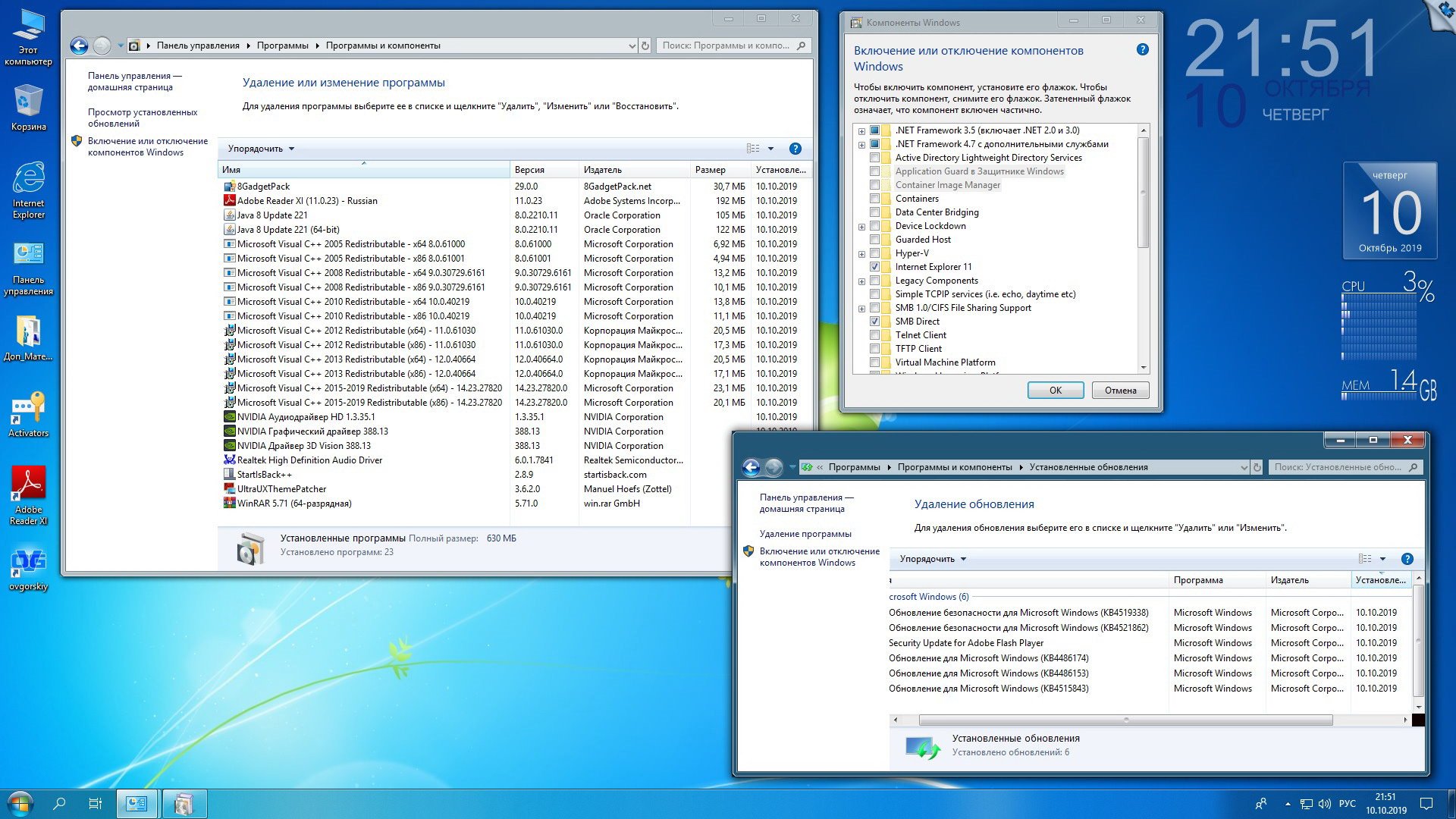
Task: Sort programs by Издатель column header
Action: pos(634,170)
